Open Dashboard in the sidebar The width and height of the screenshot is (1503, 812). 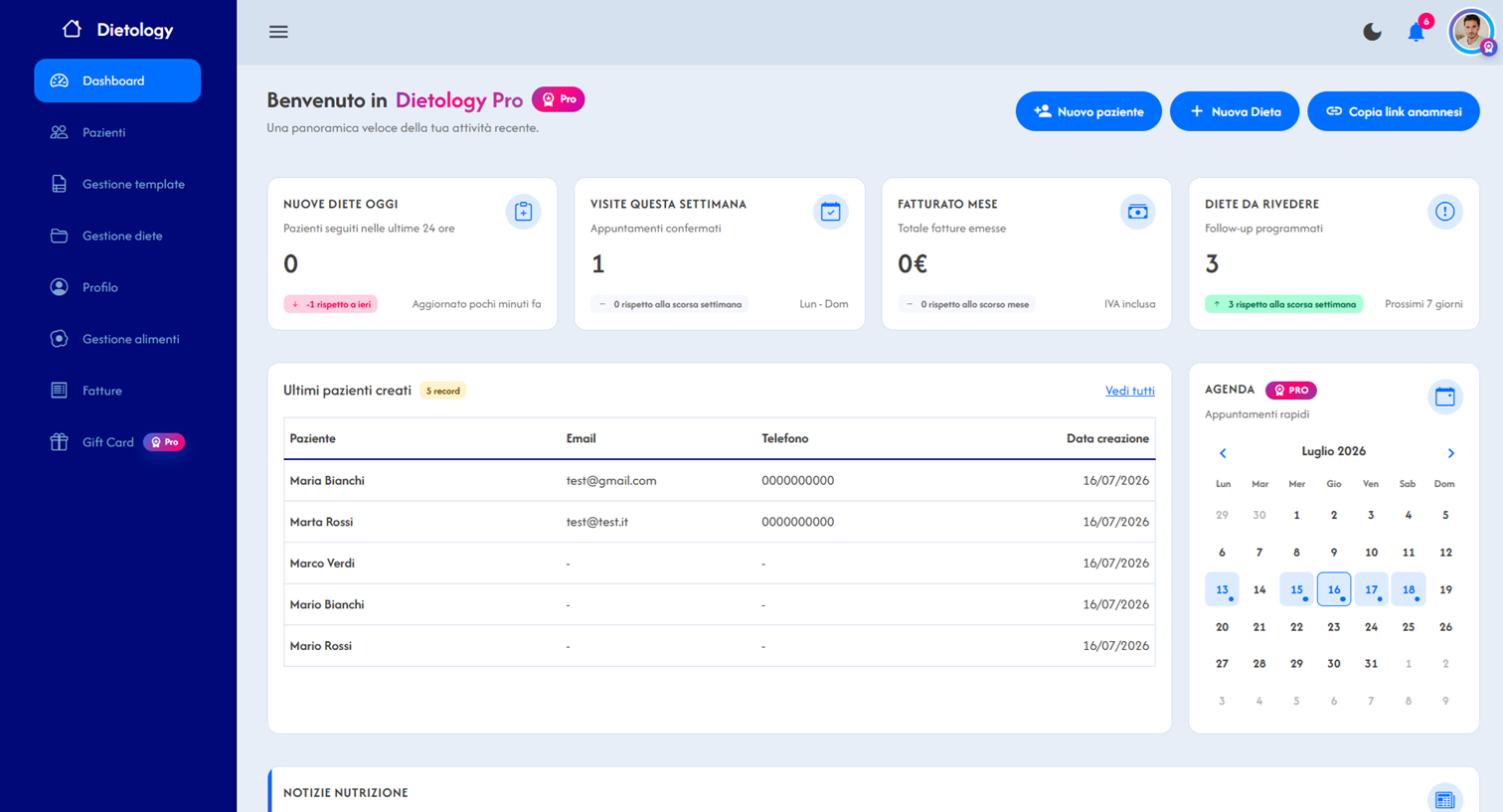click(x=117, y=81)
